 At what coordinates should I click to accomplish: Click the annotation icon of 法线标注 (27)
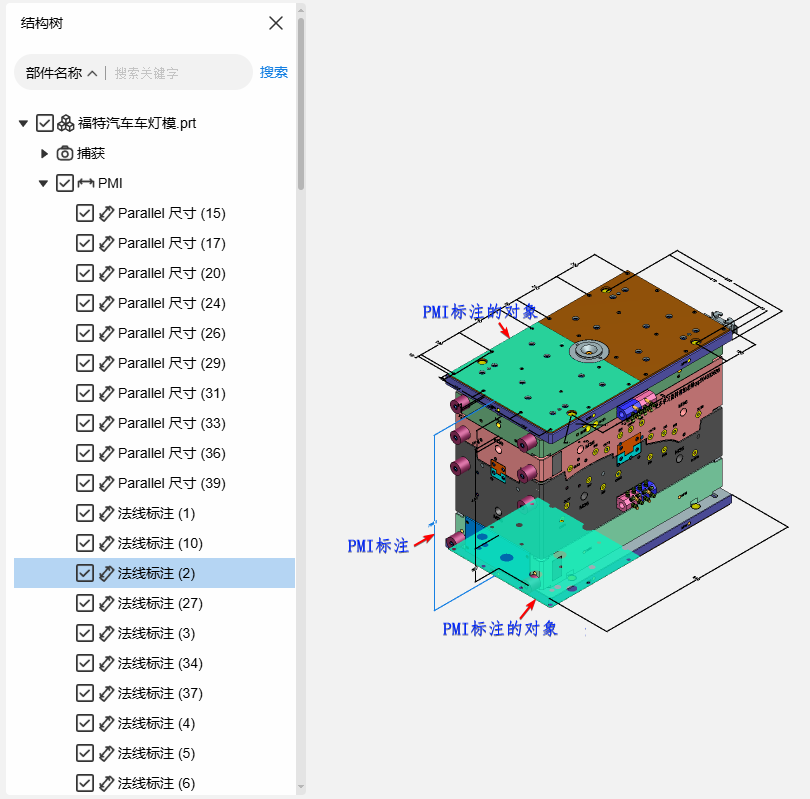(106, 603)
